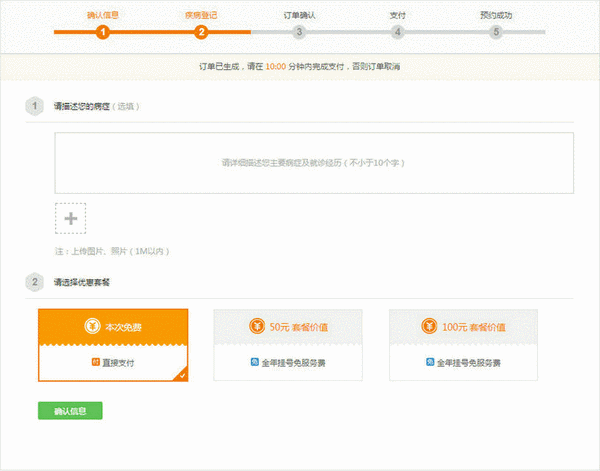600x471 pixels.
Task: Select the 50元 套餐价值 package card
Action: point(288,345)
